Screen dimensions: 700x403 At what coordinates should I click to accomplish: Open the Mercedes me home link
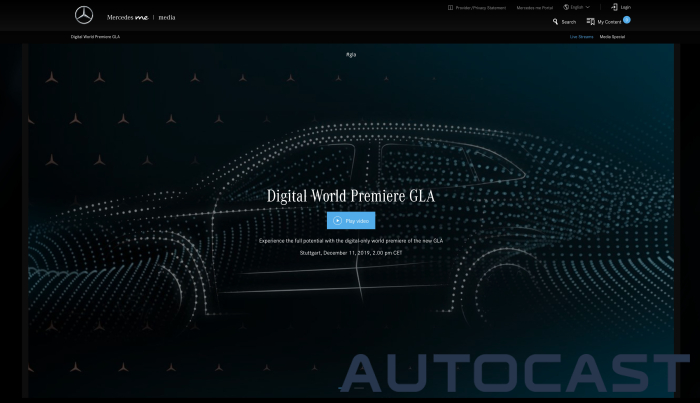[127, 17]
